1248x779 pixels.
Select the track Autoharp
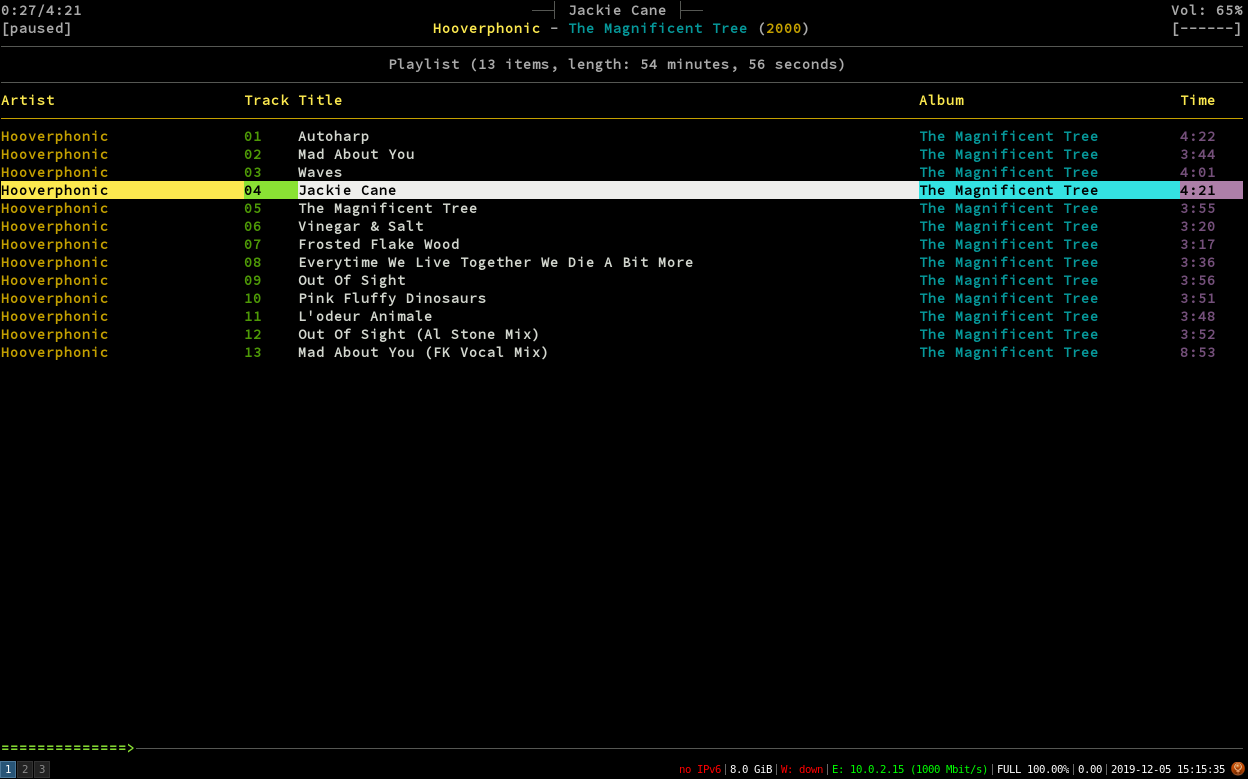(333, 136)
